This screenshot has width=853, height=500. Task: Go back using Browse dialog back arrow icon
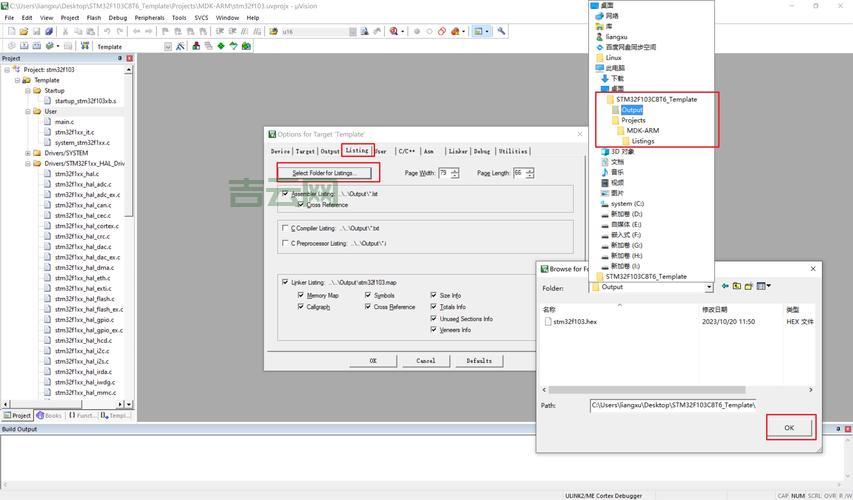click(725, 286)
